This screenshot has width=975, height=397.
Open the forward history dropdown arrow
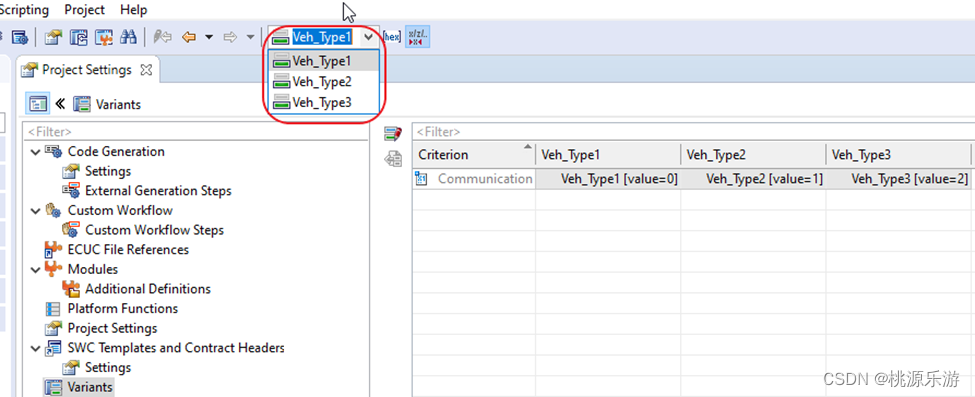pyautogui.click(x=250, y=37)
